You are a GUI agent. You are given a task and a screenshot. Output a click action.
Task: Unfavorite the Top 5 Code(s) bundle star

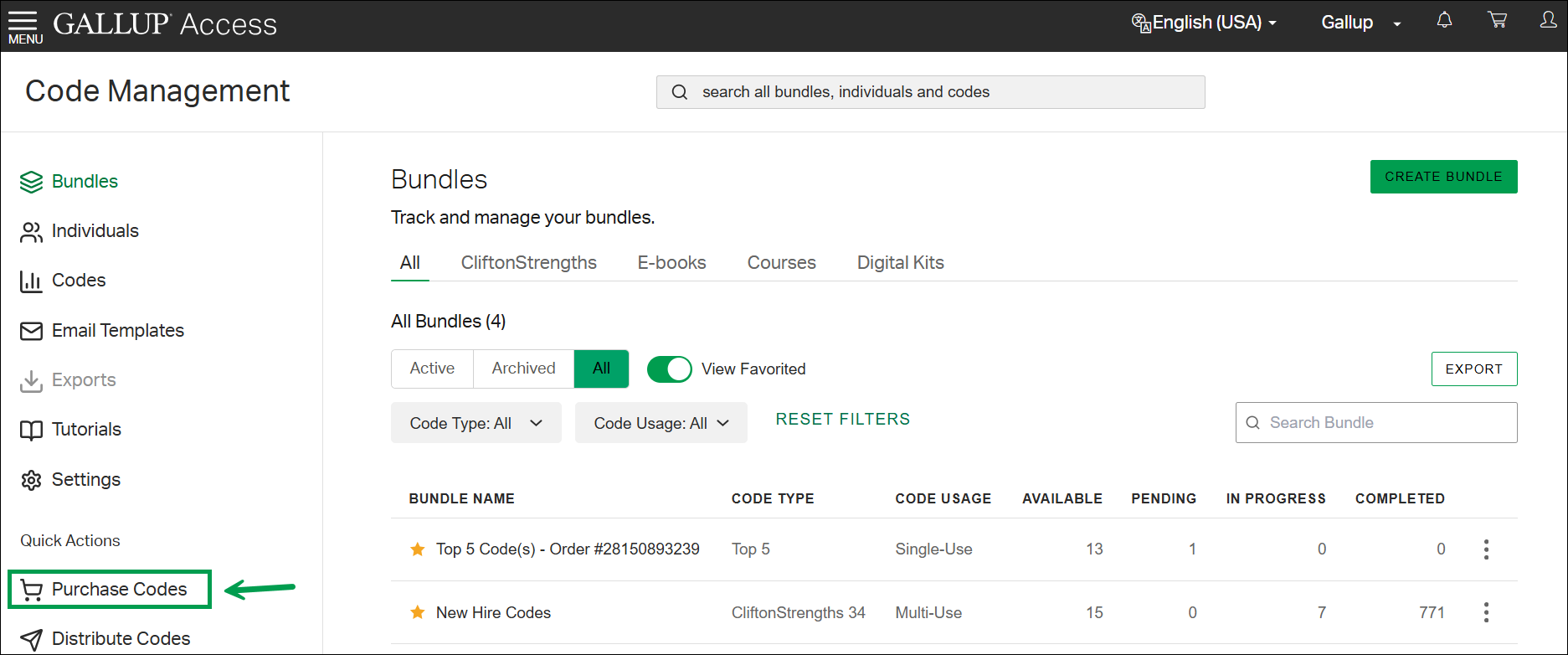(417, 549)
